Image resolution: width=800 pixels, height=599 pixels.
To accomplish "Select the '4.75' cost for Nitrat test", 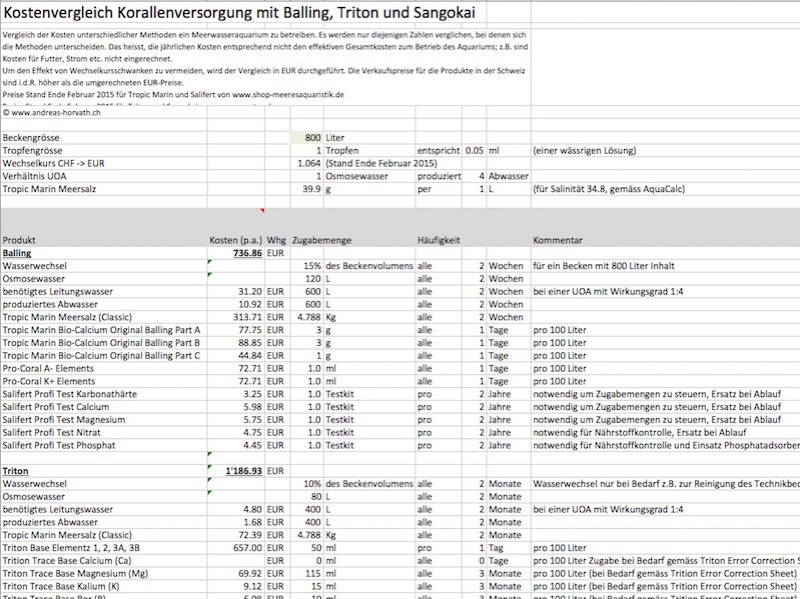I will [x=252, y=432].
